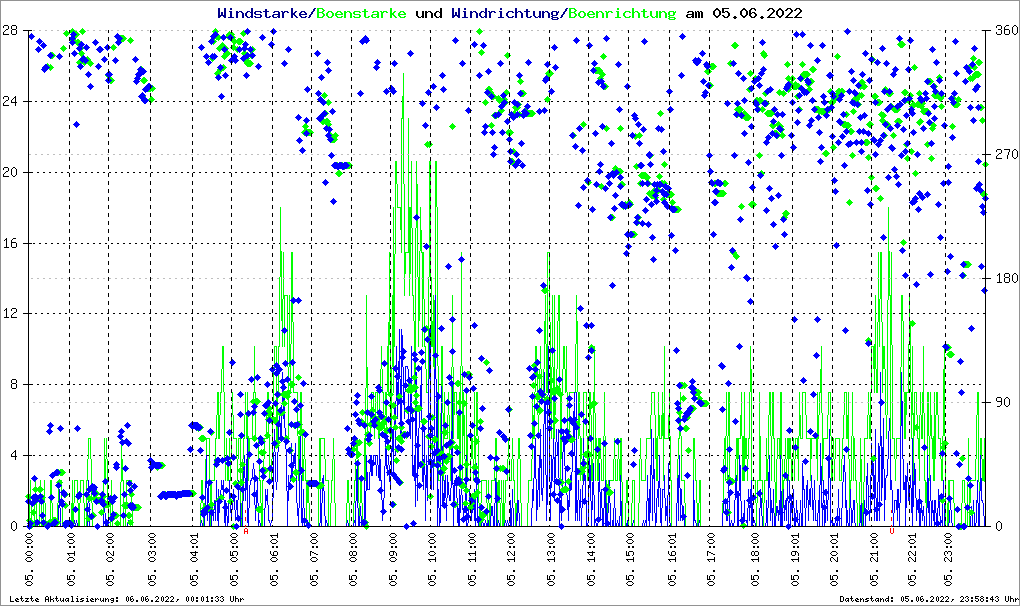Click green 'Boenstarke' in the title
1020x606 pixels.
(361, 13)
